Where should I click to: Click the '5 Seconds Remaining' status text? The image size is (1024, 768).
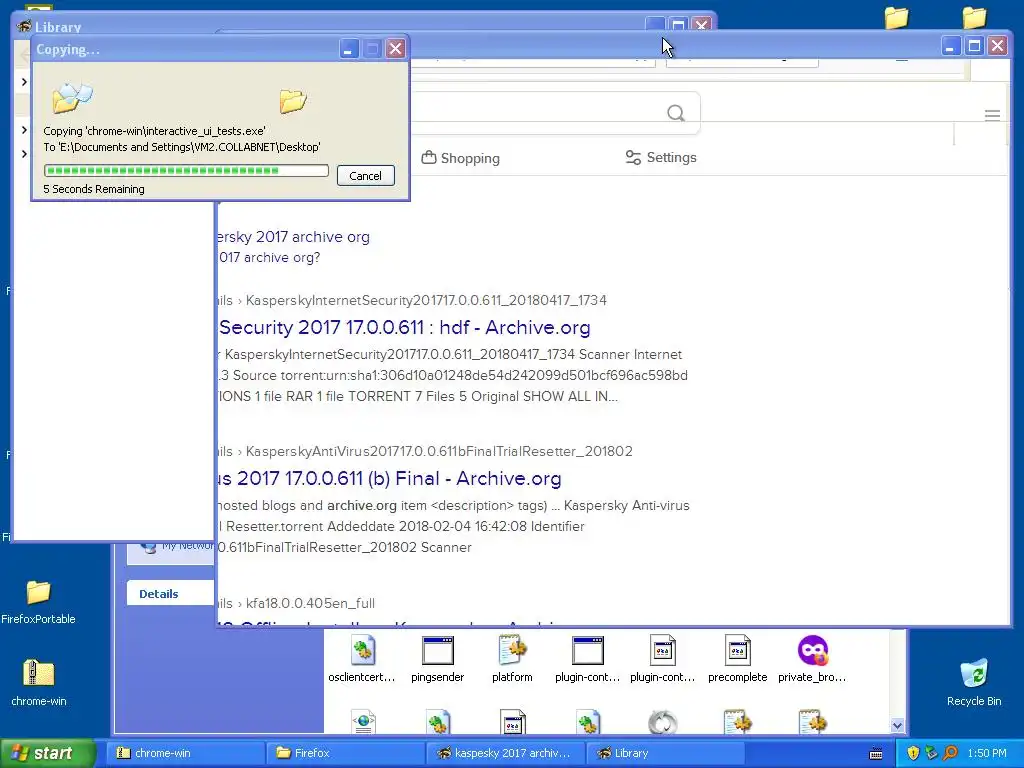pos(94,189)
